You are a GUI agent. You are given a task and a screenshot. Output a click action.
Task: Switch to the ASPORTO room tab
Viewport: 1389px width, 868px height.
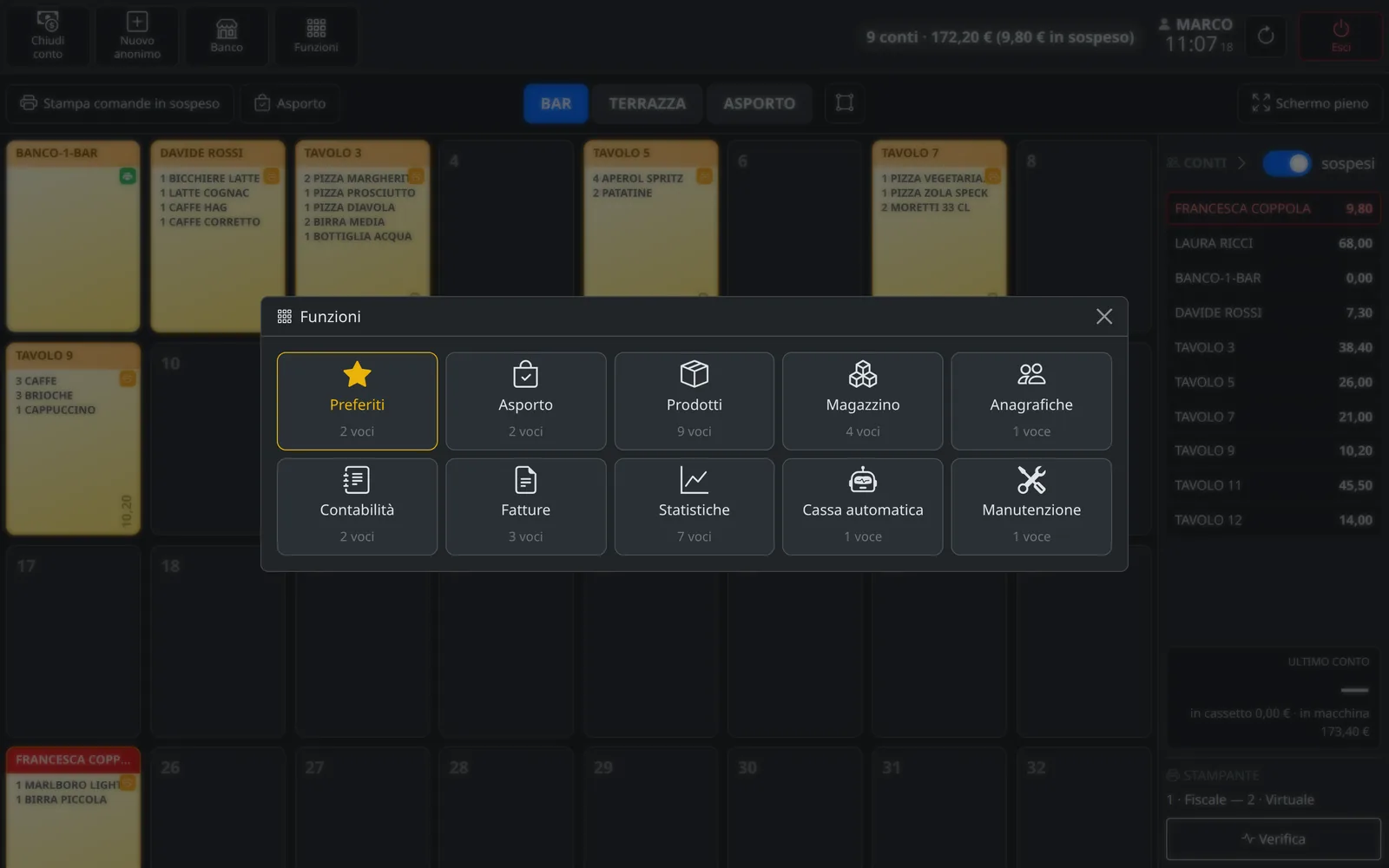pos(759,103)
